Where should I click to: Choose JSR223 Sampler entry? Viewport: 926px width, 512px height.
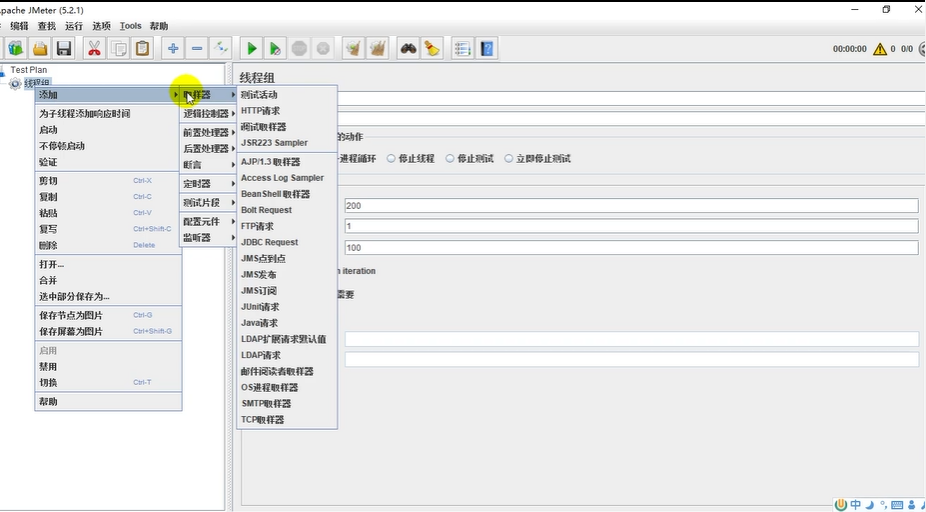(287, 142)
